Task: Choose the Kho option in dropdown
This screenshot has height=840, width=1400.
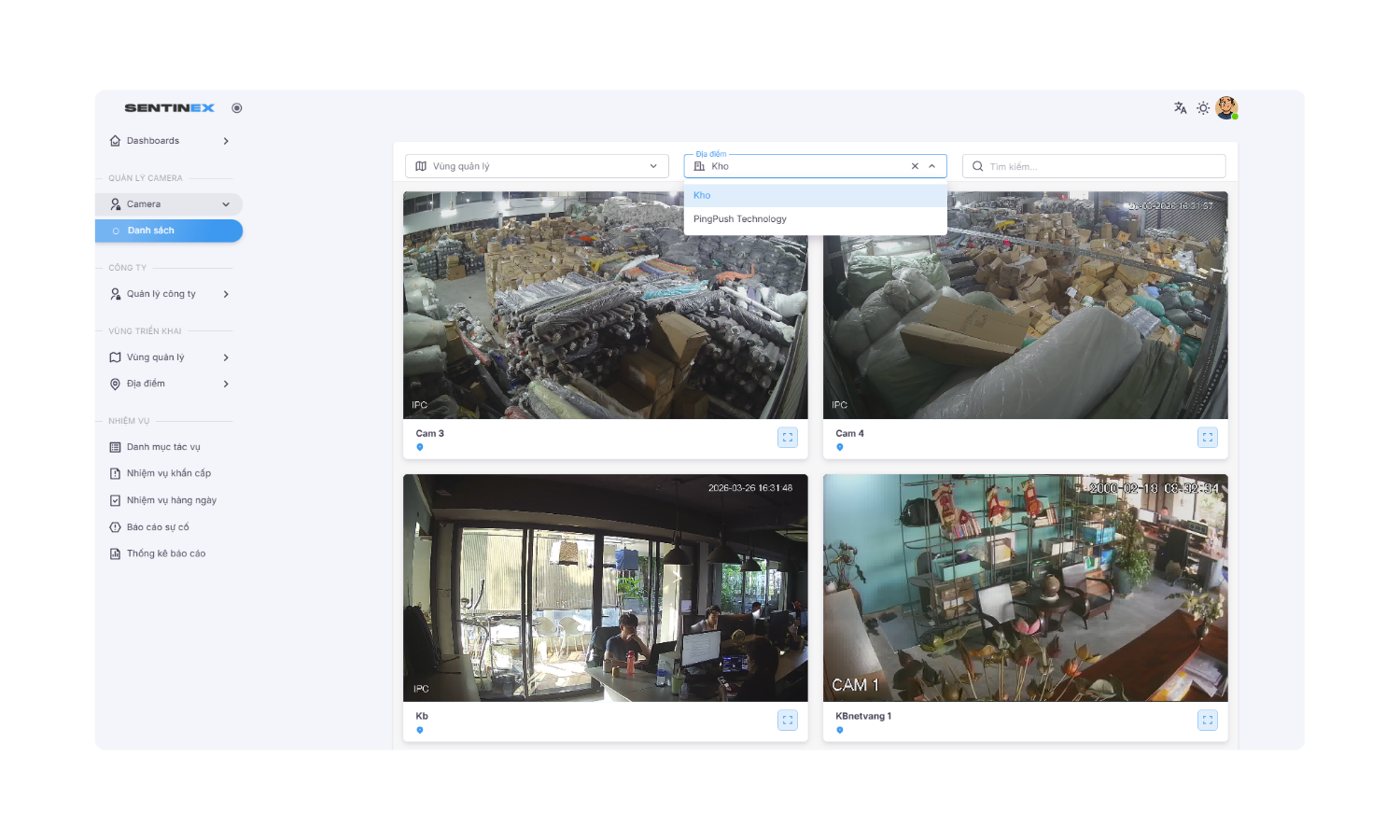Action: coord(702,196)
